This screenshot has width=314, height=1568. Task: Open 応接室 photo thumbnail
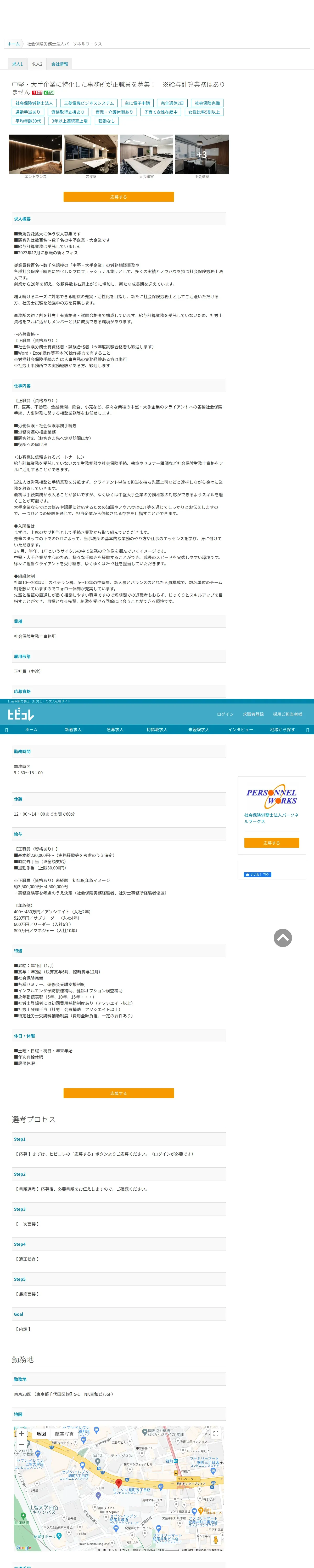pyautogui.click(x=91, y=154)
